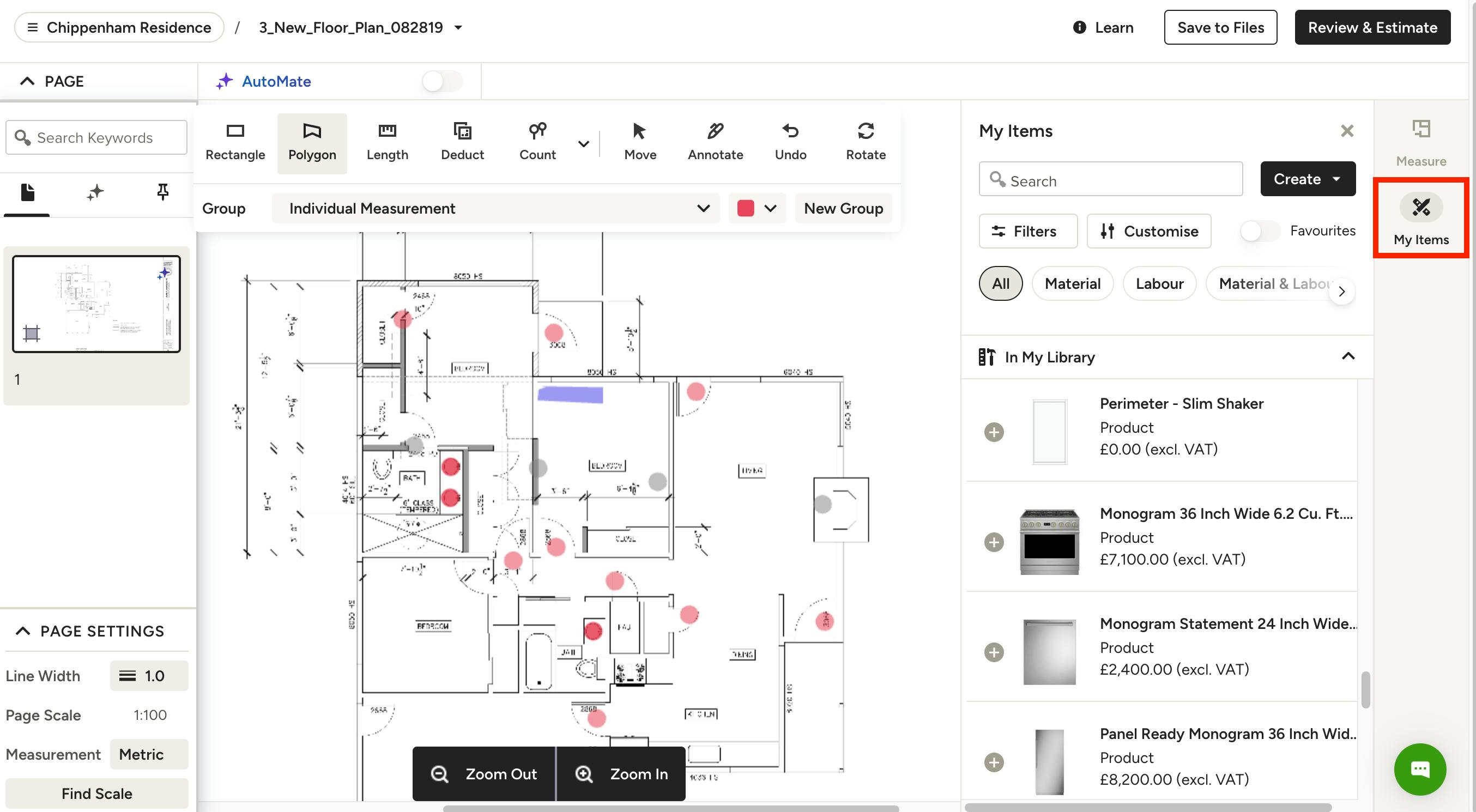The image size is (1476, 812).
Task: Rotate the floor plan page
Action: 865,143
